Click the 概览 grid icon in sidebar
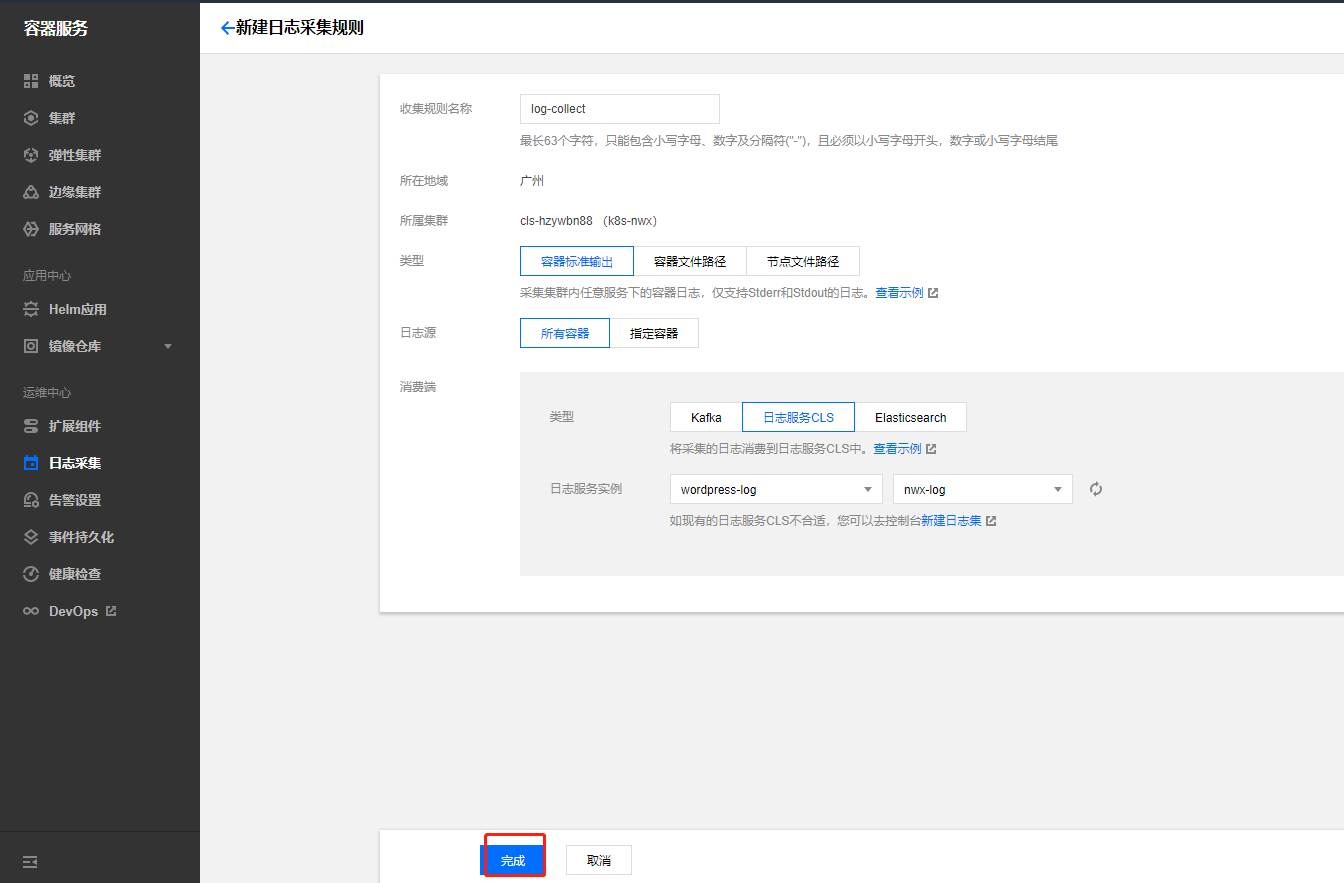This screenshot has width=1344, height=883. click(30, 81)
